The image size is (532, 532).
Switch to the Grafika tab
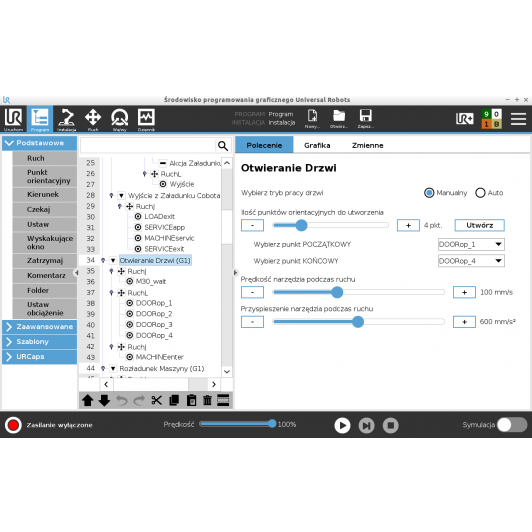click(x=317, y=145)
